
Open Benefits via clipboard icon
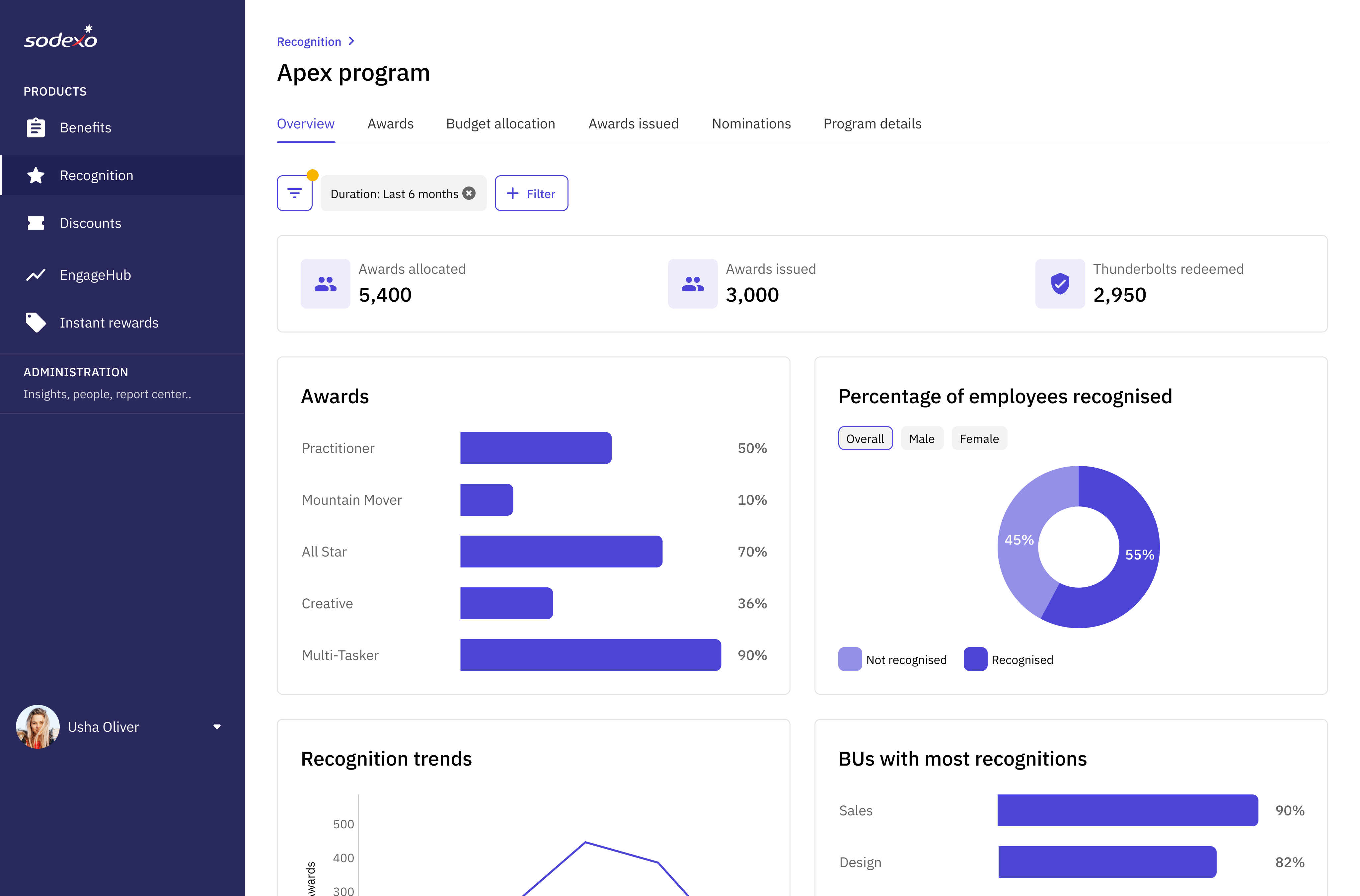pyautogui.click(x=36, y=127)
